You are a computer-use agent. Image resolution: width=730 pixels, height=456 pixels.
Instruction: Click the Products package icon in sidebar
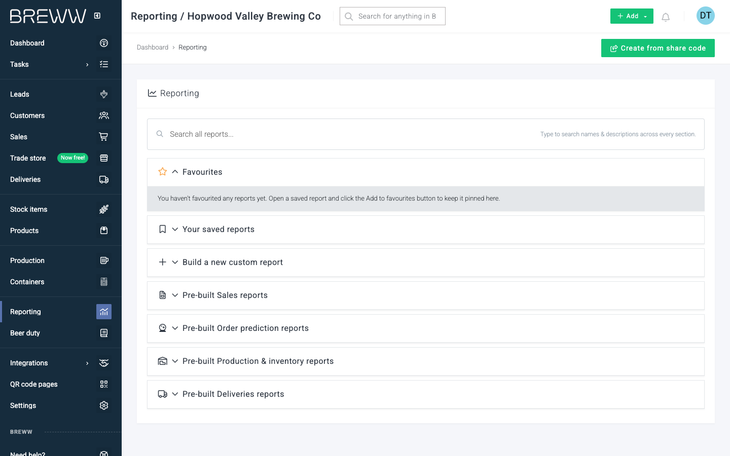(104, 231)
